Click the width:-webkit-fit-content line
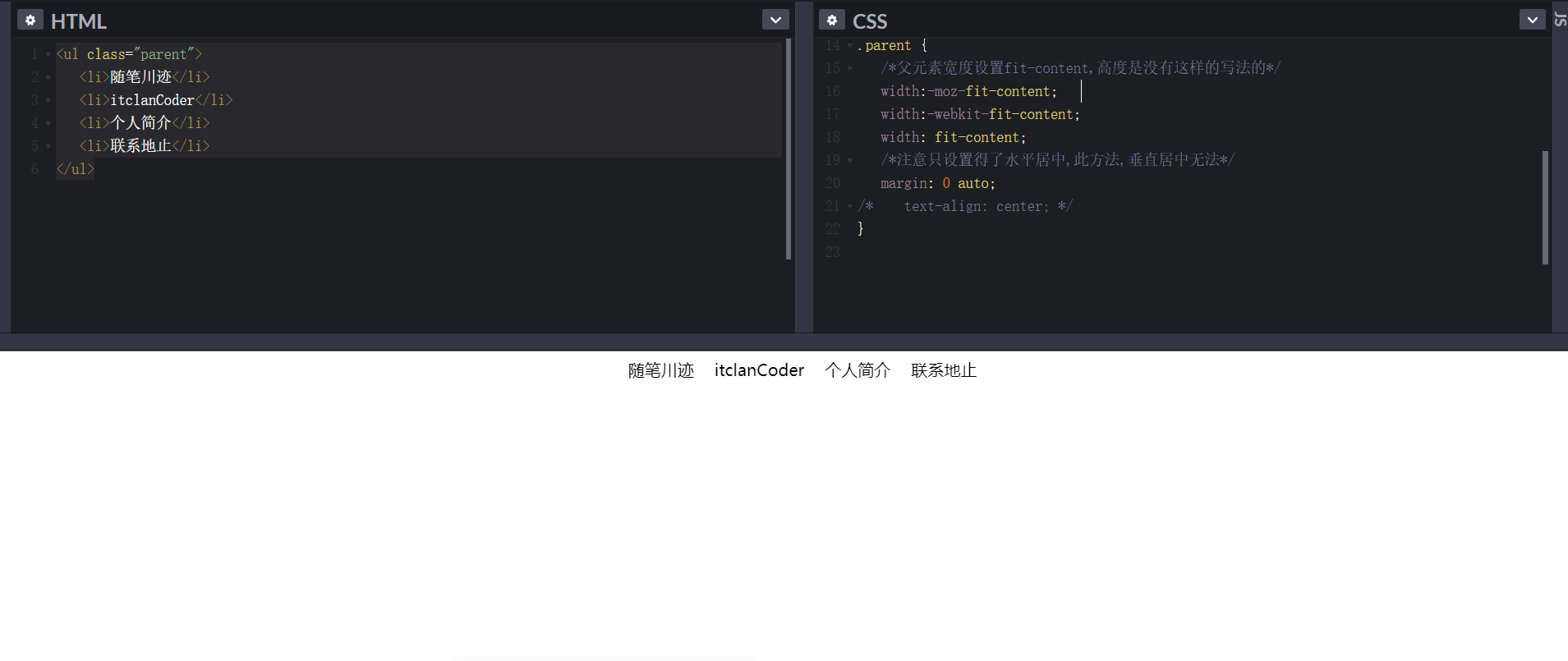The image size is (1568, 661). (x=981, y=115)
